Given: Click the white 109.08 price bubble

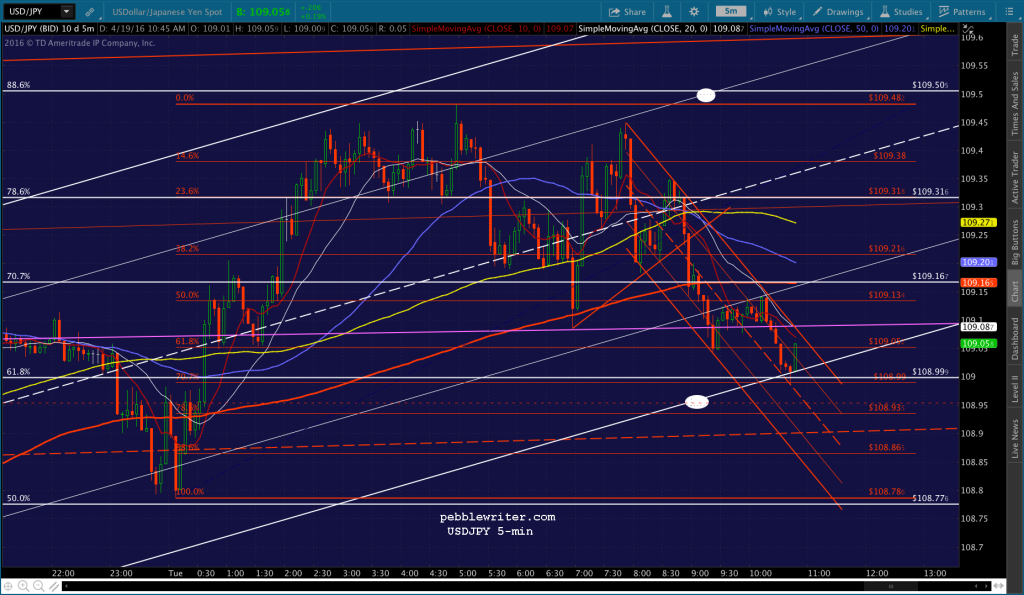Looking at the screenshot, I should point(978,327).
